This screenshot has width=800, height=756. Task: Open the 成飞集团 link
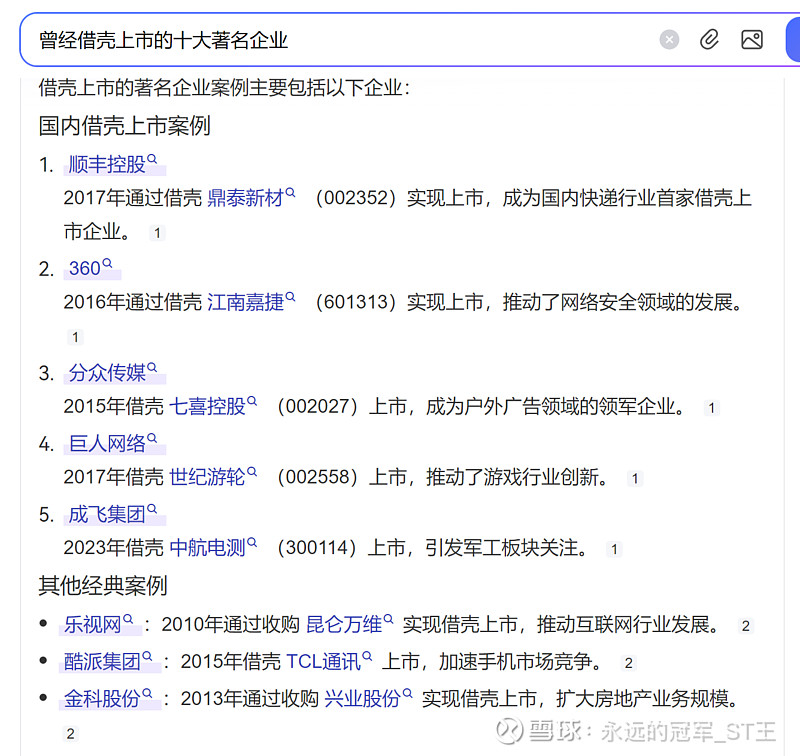(x=107, y=514)
